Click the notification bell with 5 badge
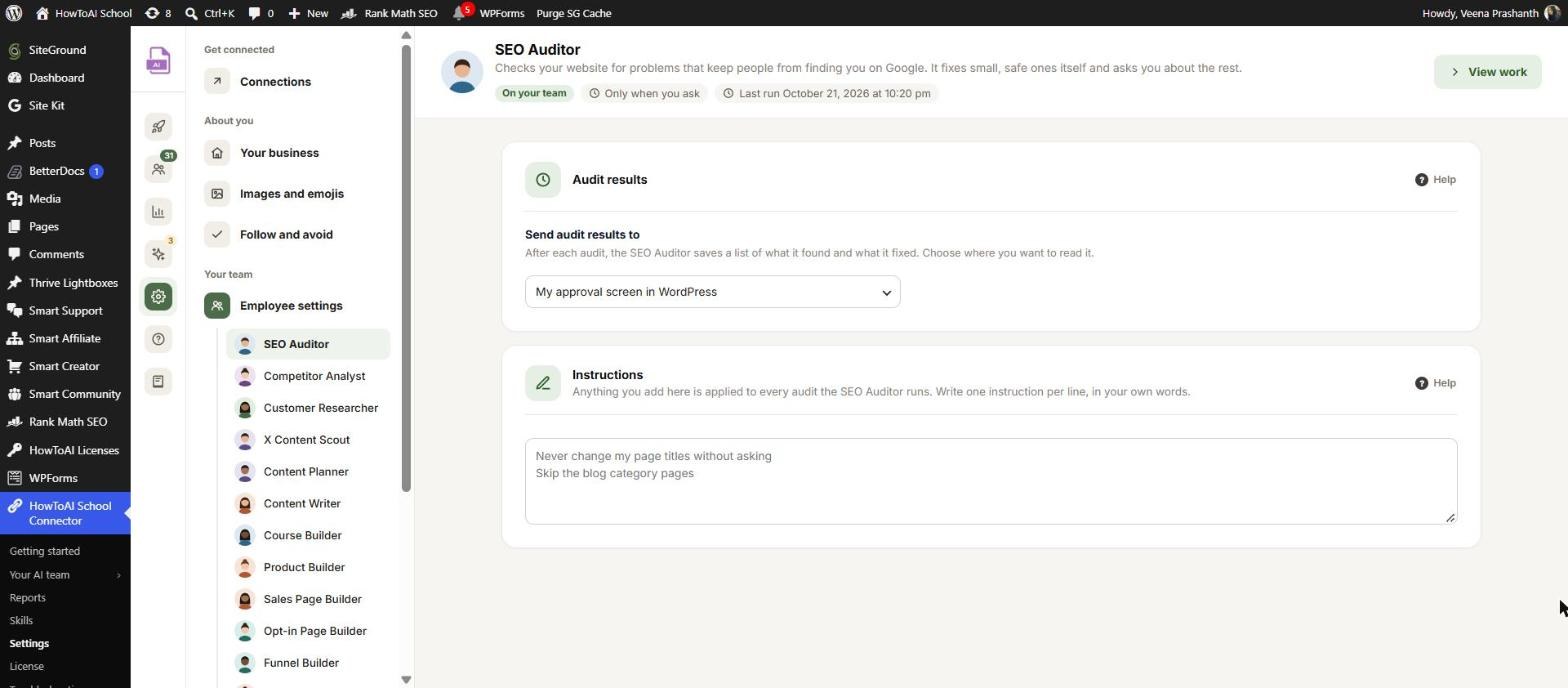Viewport: 1568px width, 688px height. [461, 13]
